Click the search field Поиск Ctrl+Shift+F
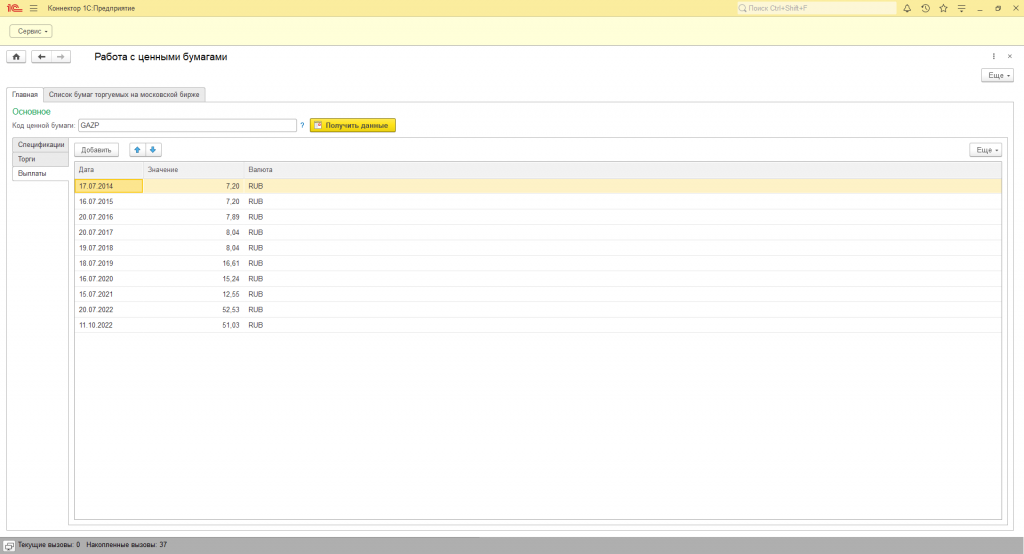The image size is (1024, 554). pyautogui.click(x=816, y=8)
